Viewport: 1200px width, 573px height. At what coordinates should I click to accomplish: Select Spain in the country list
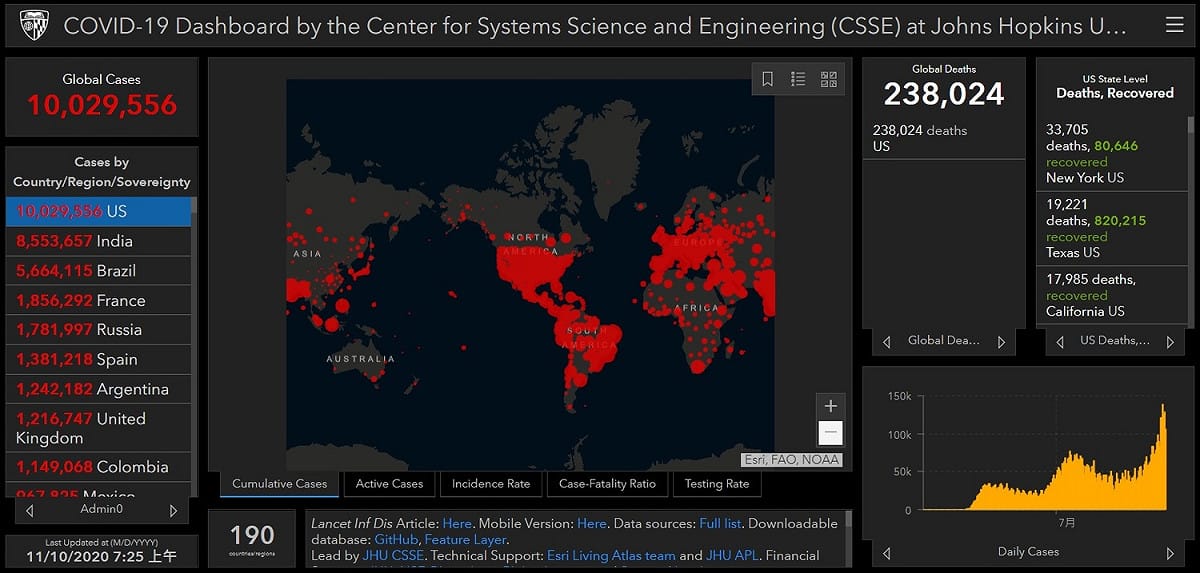98,359
